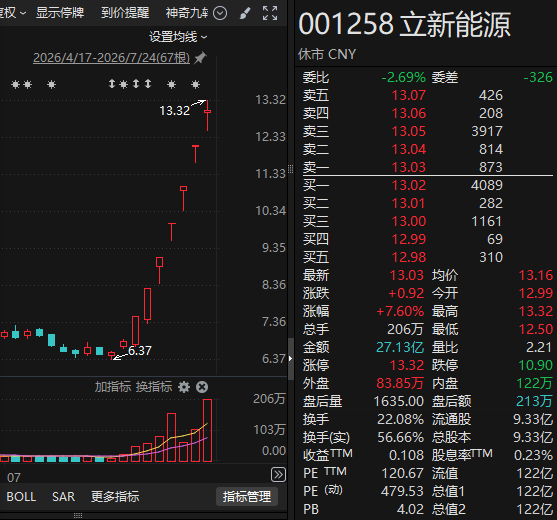Select the SAR indicator tab
Screen dimensions: 557x520
(63, 497)
